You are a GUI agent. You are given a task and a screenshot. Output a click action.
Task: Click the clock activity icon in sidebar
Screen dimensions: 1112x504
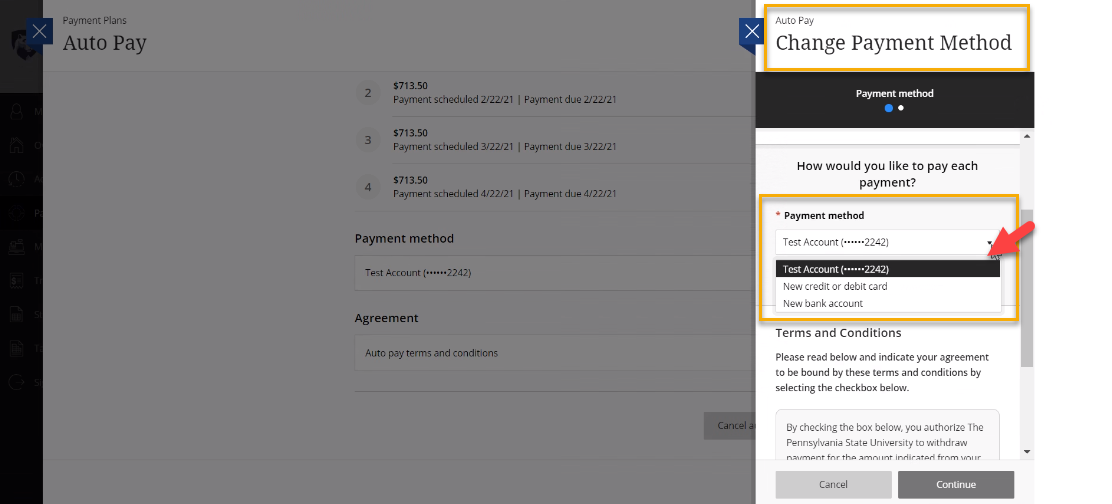(x=17, y=179)
